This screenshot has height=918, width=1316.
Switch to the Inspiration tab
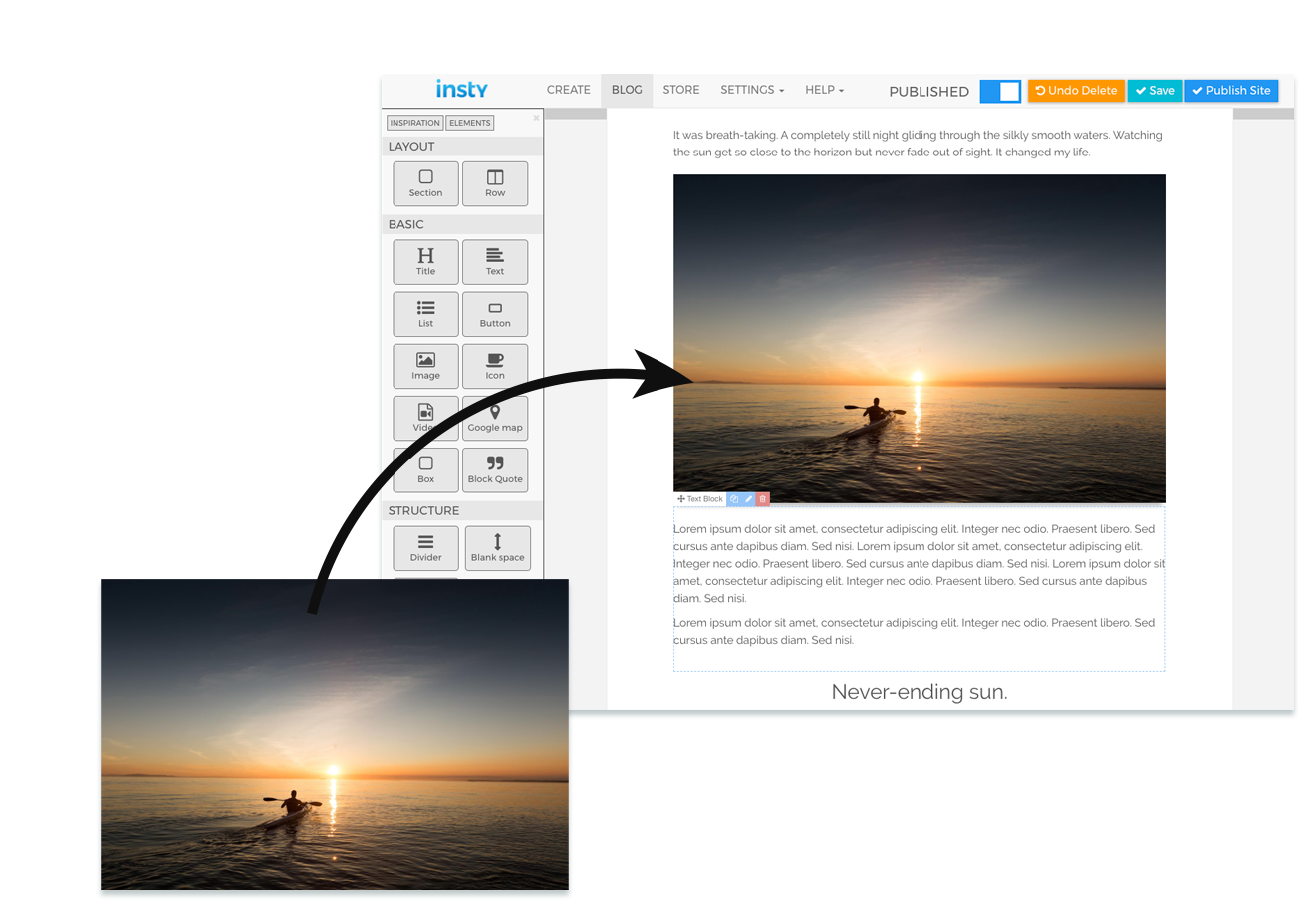tap(414, 123)
